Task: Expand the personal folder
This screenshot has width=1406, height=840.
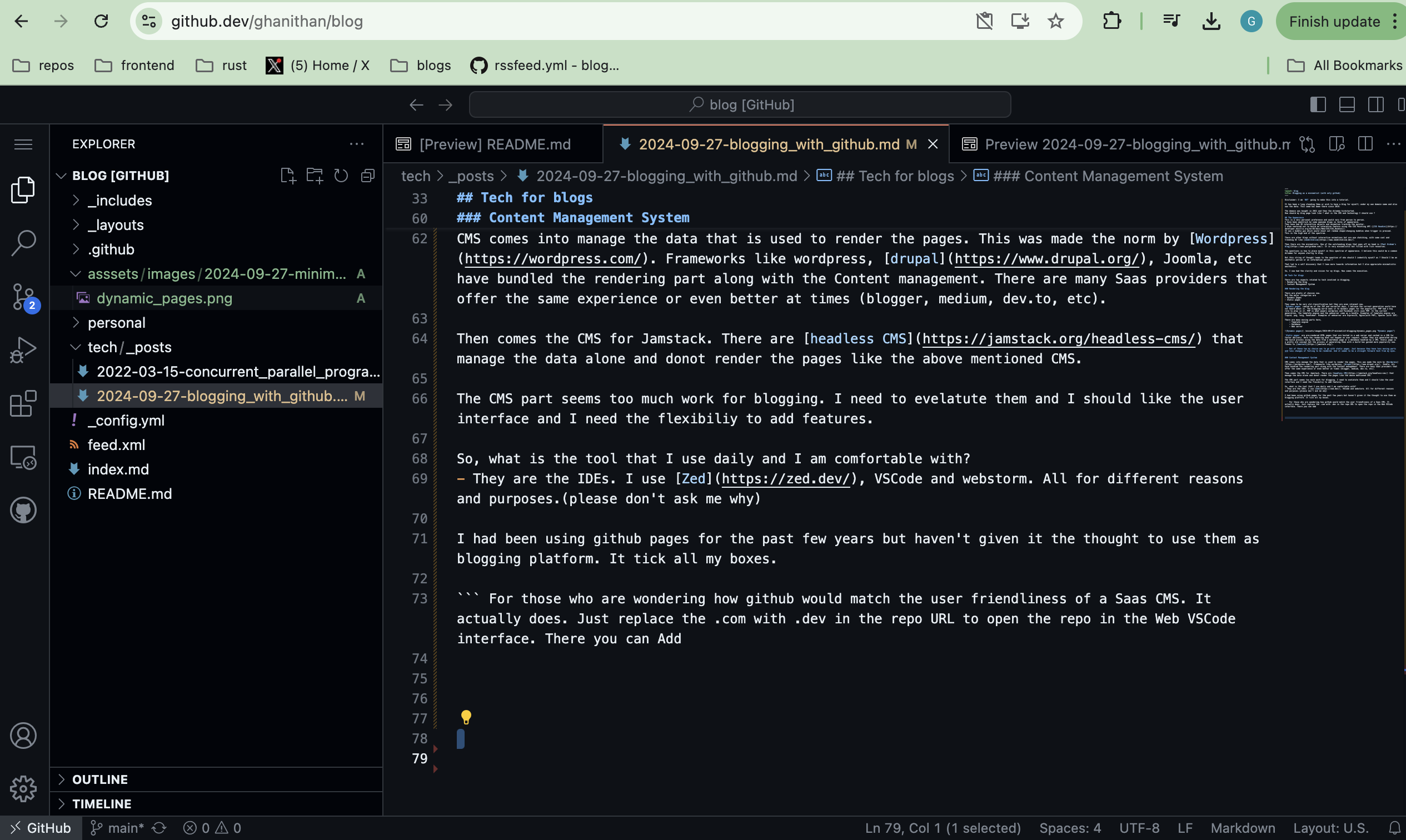Action: tap(216, 323)
